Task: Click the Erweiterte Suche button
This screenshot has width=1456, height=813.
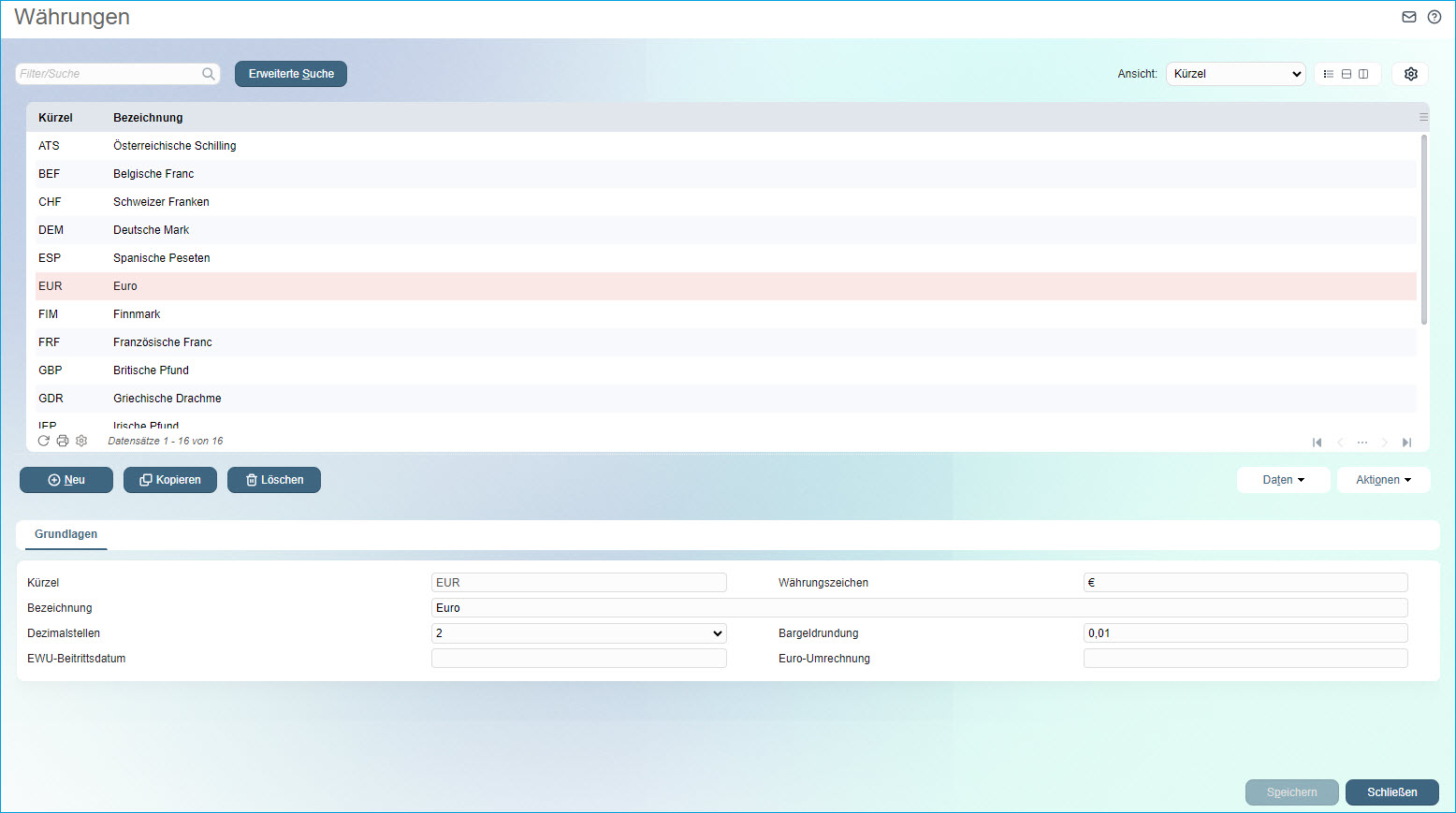Action: pos(291,74)
